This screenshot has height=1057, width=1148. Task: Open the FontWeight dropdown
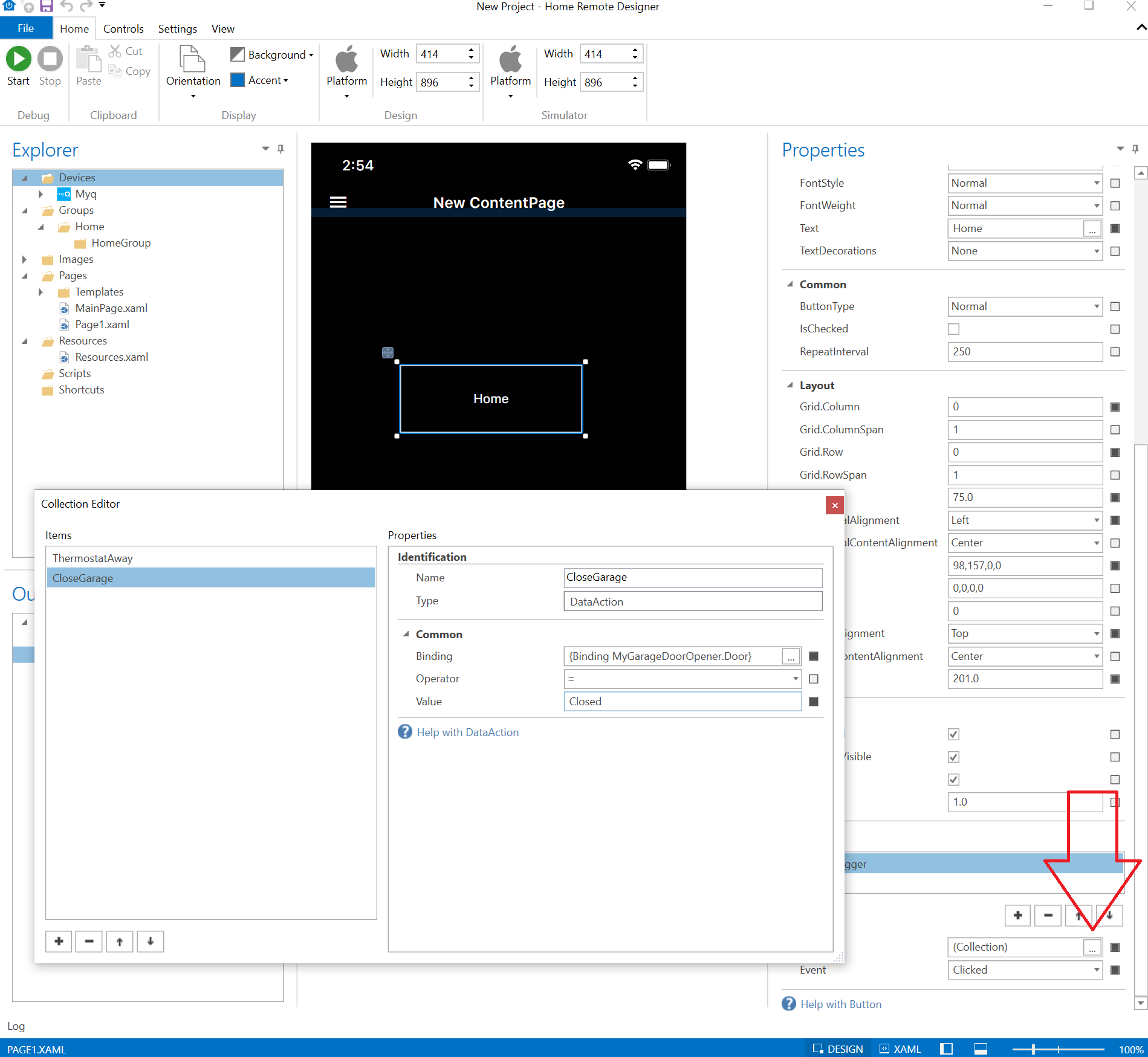click(1025, 205)
